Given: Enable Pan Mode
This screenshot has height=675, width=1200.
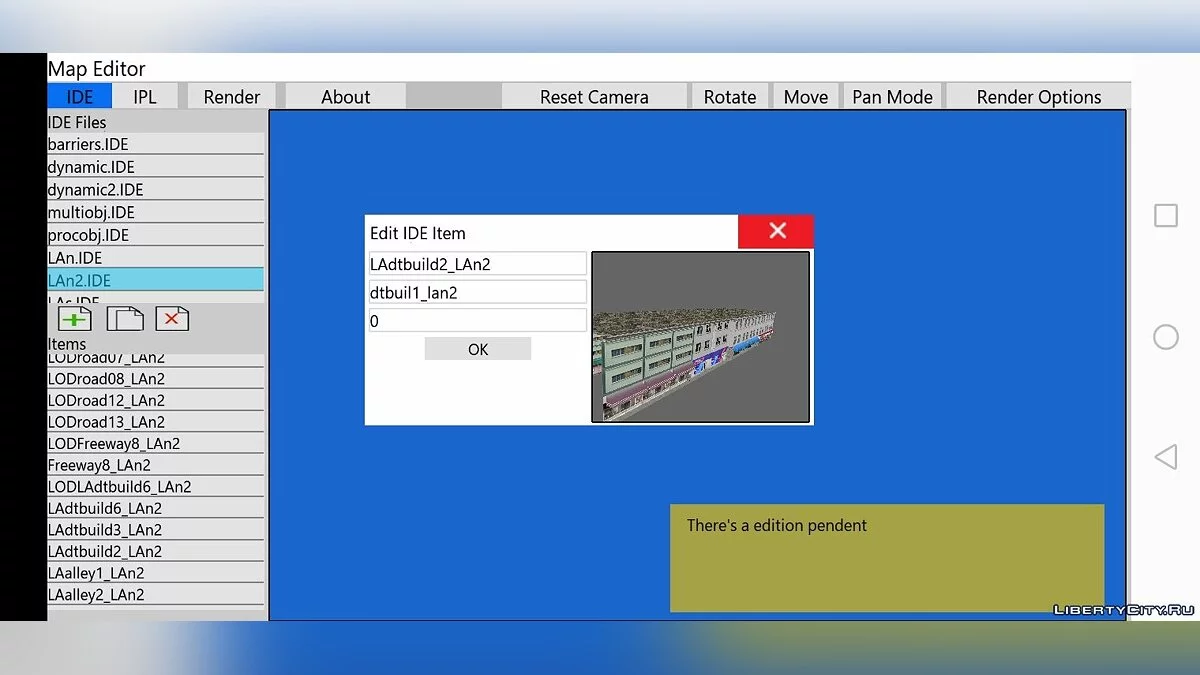Looking at the screenshot, I should click(892, 97).
